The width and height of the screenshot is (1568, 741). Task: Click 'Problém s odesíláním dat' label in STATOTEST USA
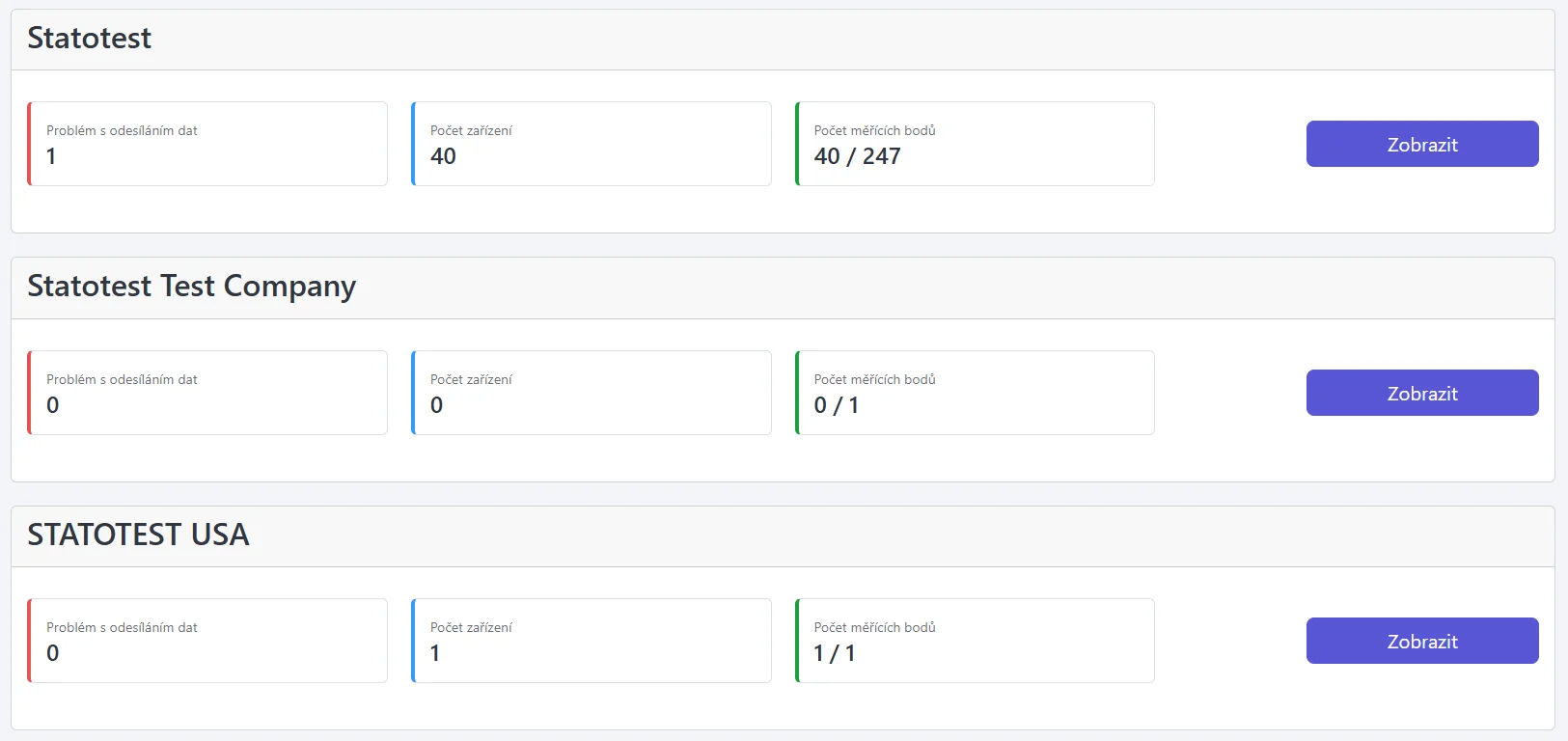point(122,627)
